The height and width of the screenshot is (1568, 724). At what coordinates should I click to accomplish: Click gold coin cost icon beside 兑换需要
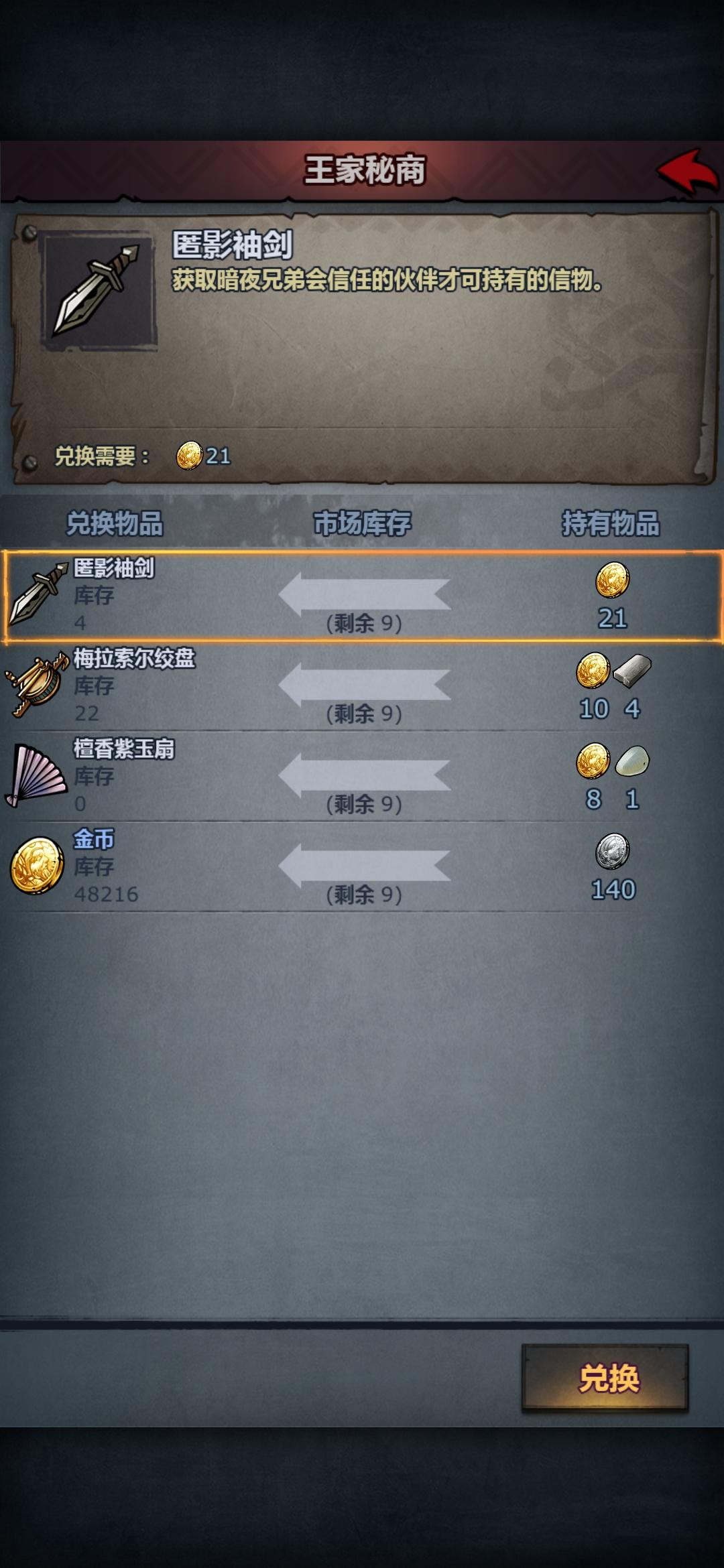[189, 456]
